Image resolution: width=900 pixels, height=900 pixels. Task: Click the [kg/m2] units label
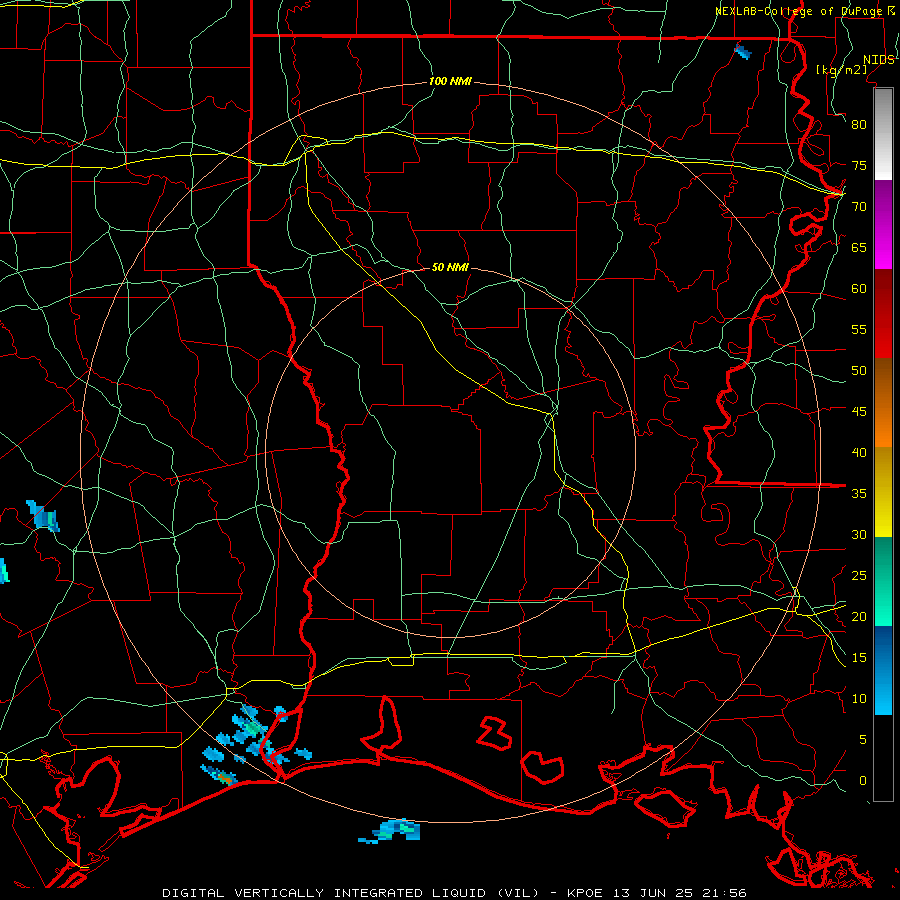tap(841, 70)
